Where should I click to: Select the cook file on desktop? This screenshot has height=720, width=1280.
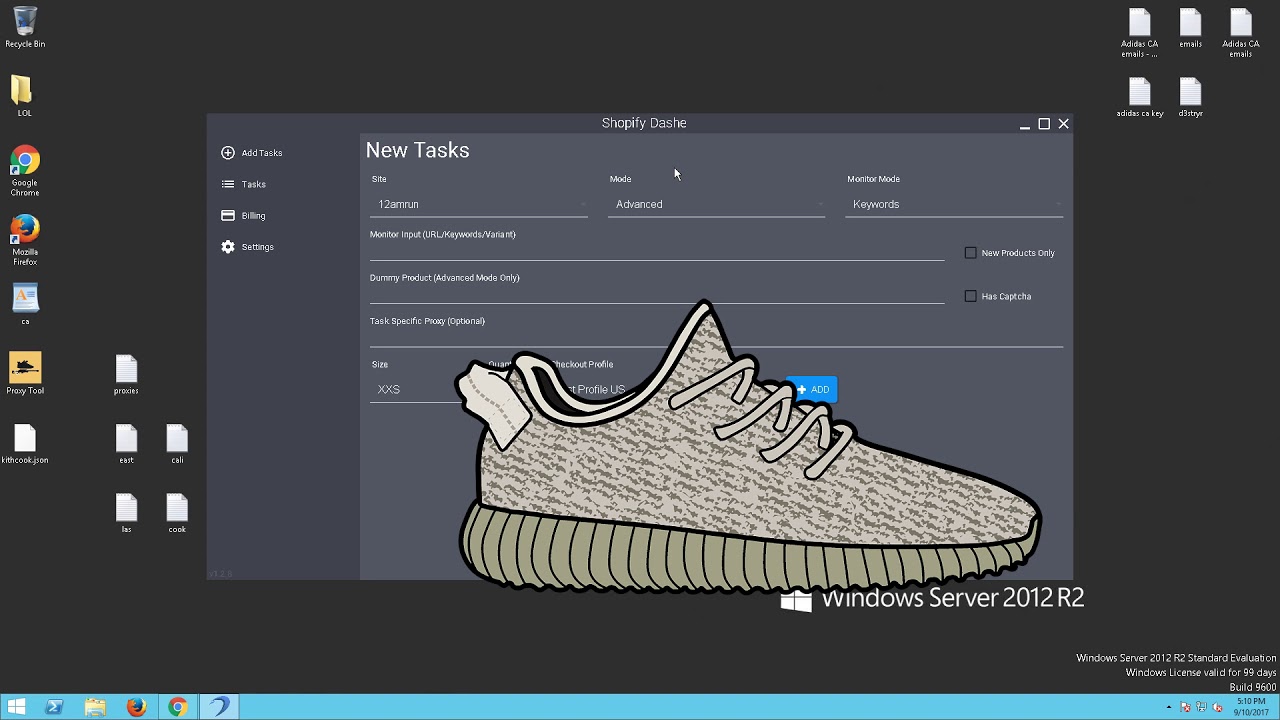tap(177, 512)
